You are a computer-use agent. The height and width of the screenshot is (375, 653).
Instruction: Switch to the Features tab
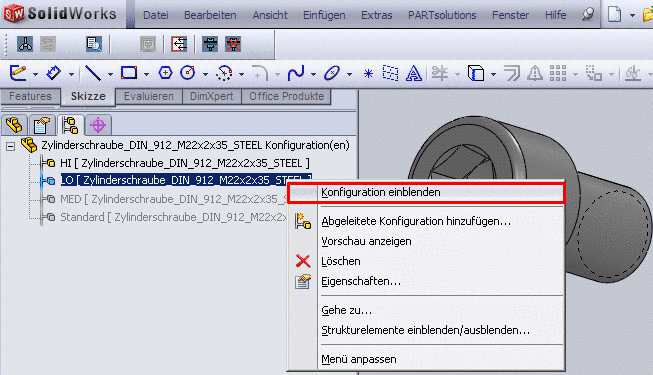(30, 96)
